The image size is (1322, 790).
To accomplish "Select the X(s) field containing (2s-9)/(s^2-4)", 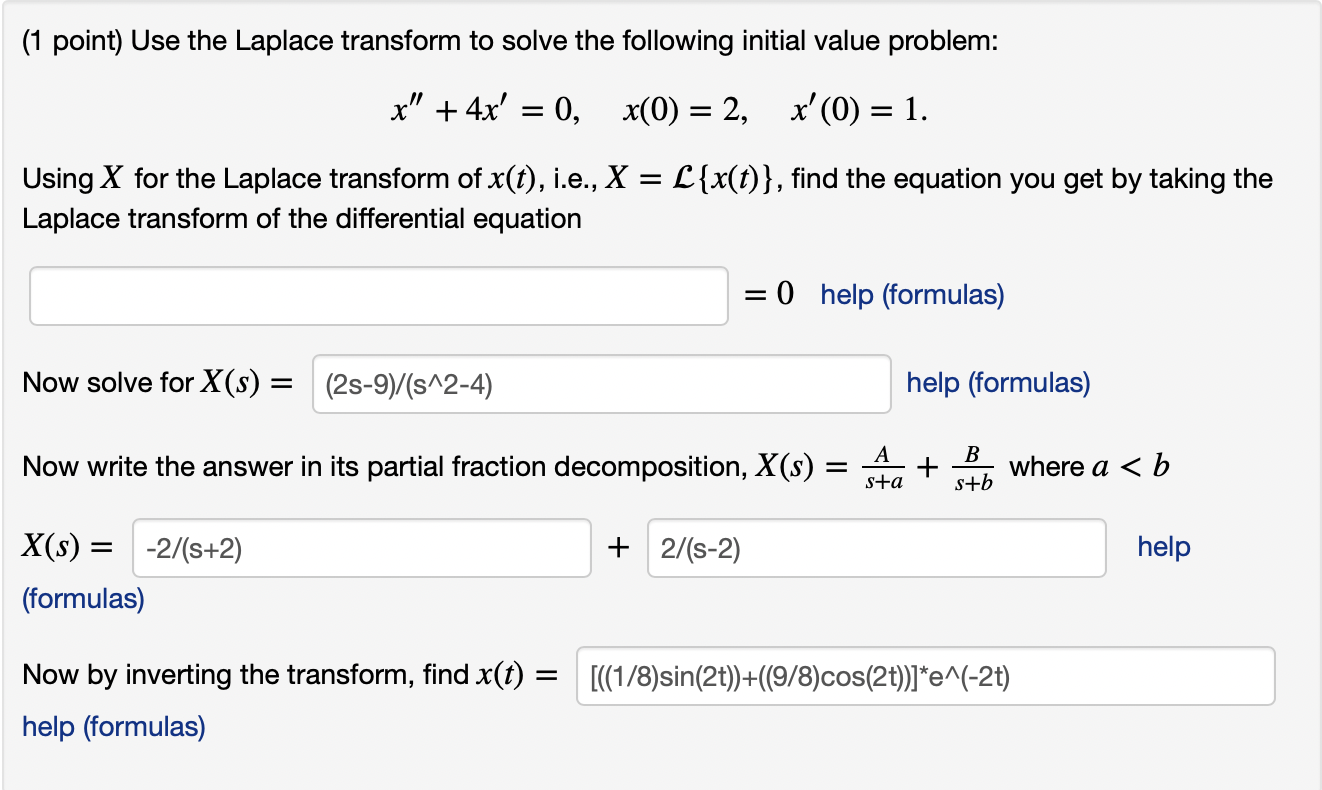I will (600, 384).
